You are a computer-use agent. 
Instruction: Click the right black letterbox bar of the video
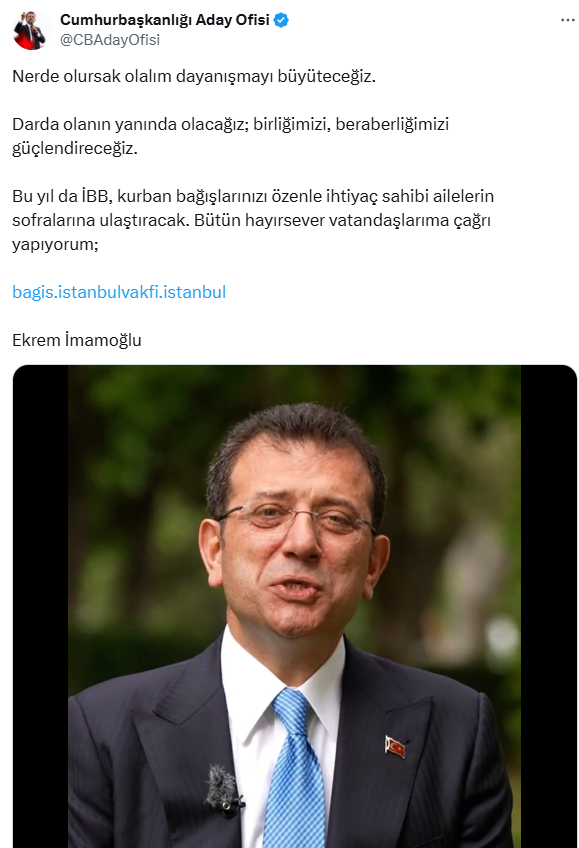pos(549,606)
